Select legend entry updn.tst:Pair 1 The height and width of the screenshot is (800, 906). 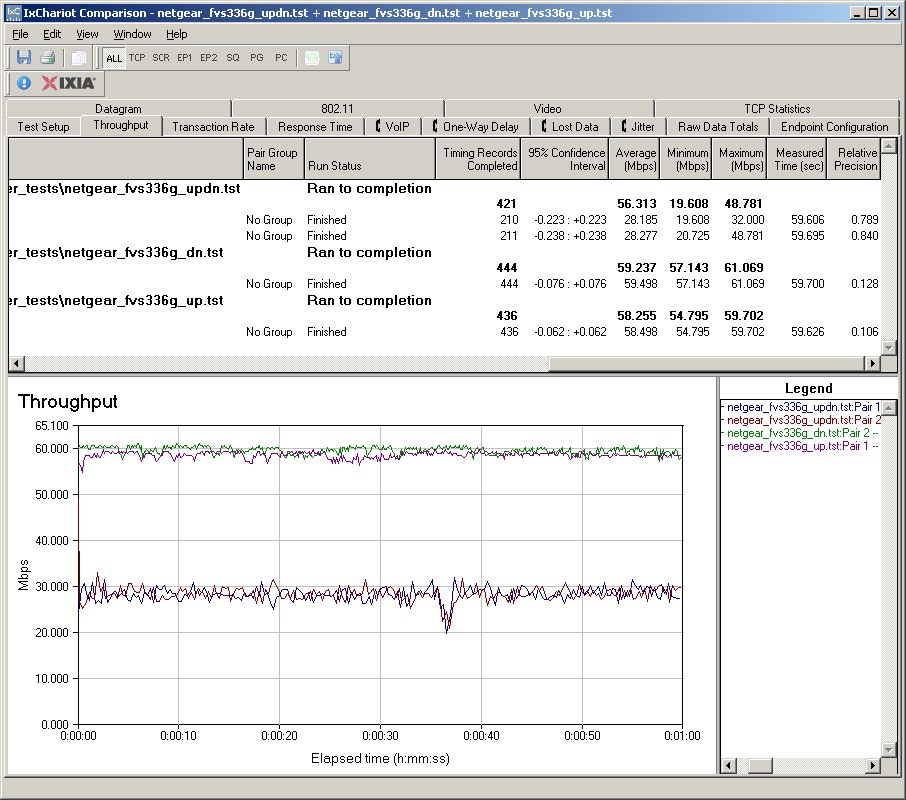coord(803,407)
